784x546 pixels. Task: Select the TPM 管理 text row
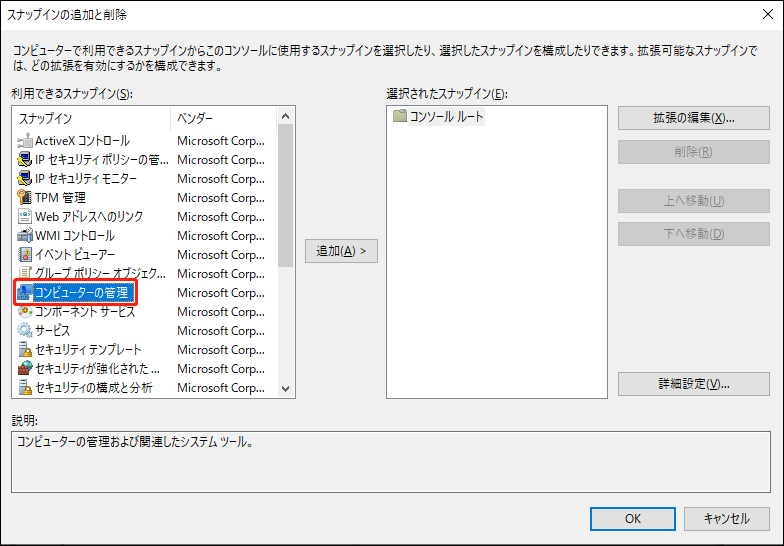tap(60, 198)
